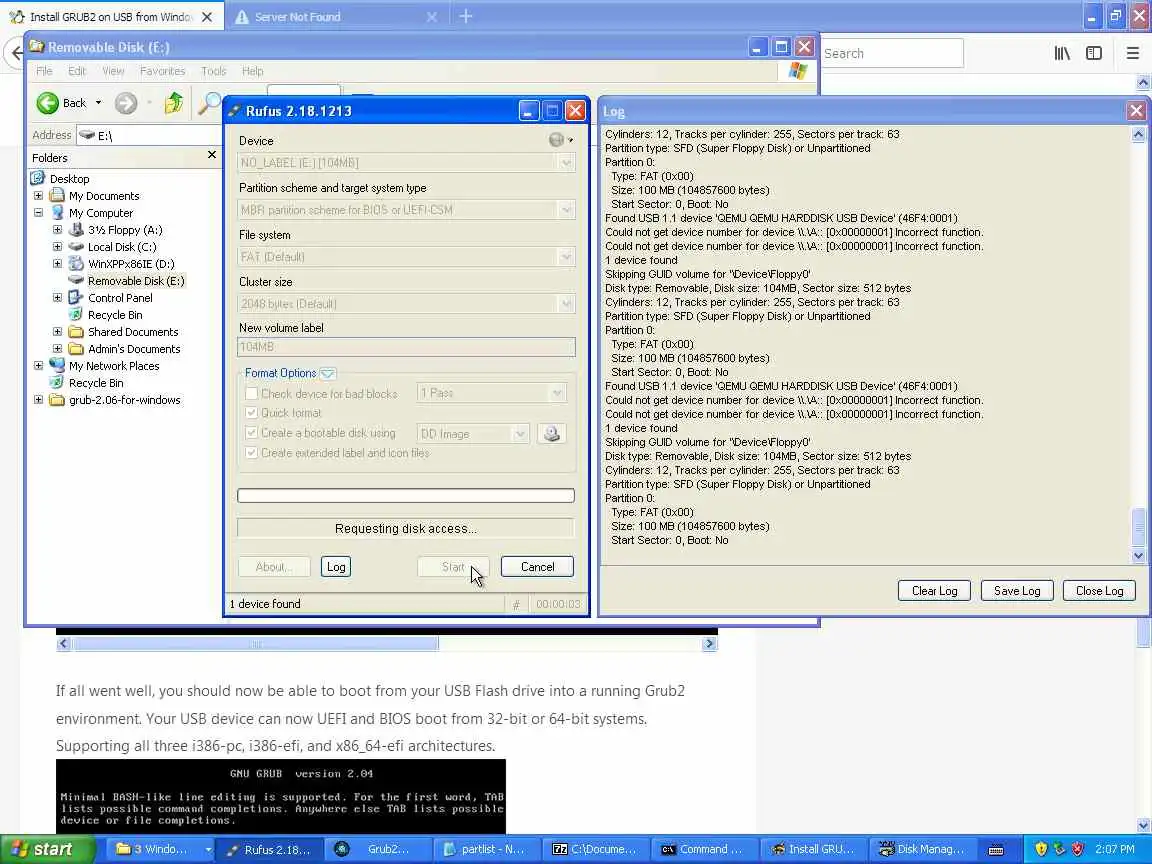Switch to Disk Management taskbar button
The width and height of the screenshot is (1152, 864).
[x=922, y=849]
